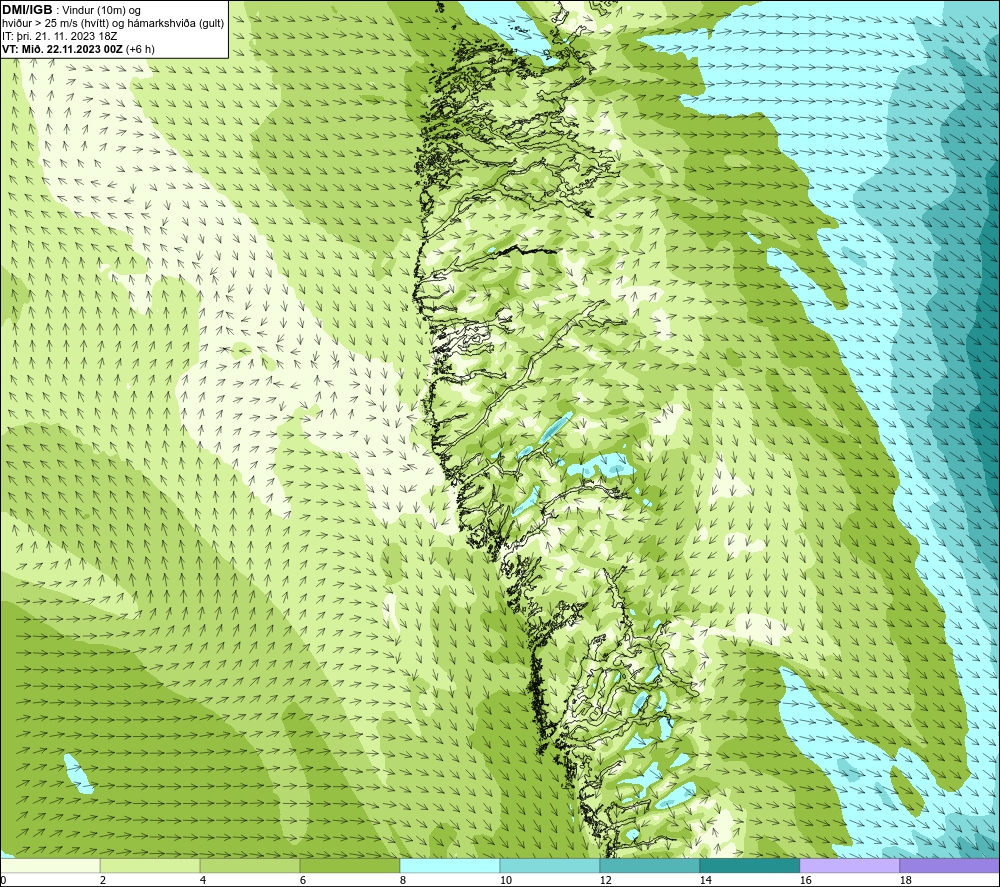This screenshot has width=1000, height=887.
Task: Click the 4–6 m/s green legend swatch
Action: tap(250, 865)
